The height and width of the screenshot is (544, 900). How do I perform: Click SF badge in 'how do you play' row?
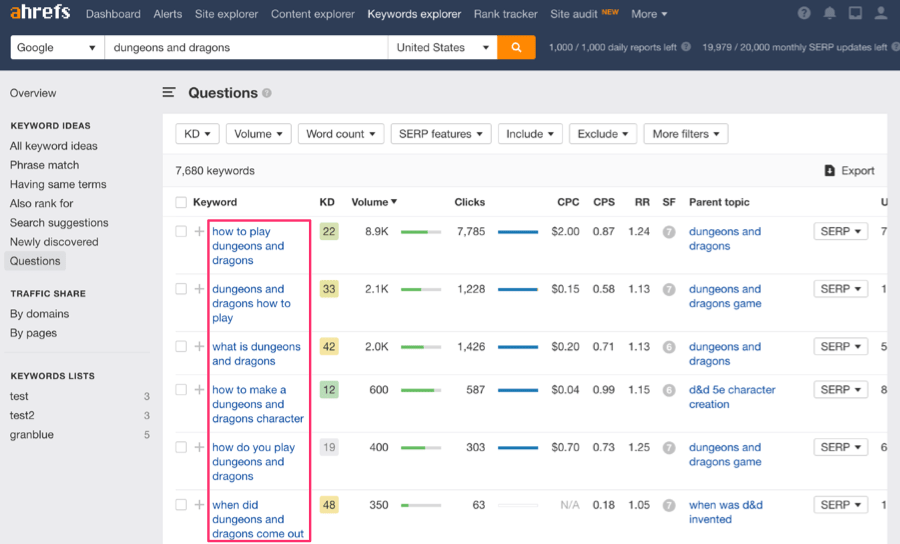tap(669, 448)
